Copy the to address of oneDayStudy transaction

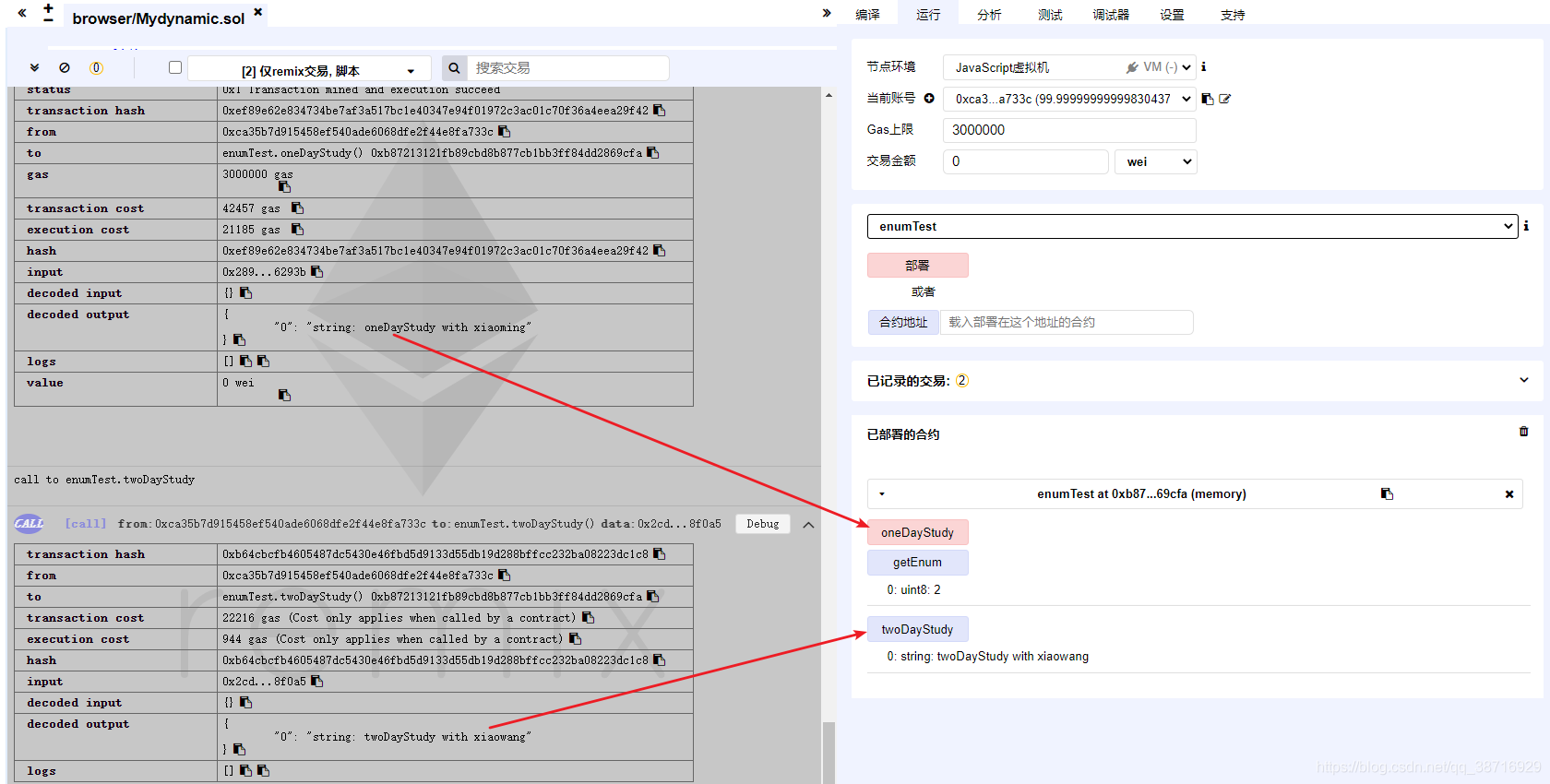click(x=652, y=152)
